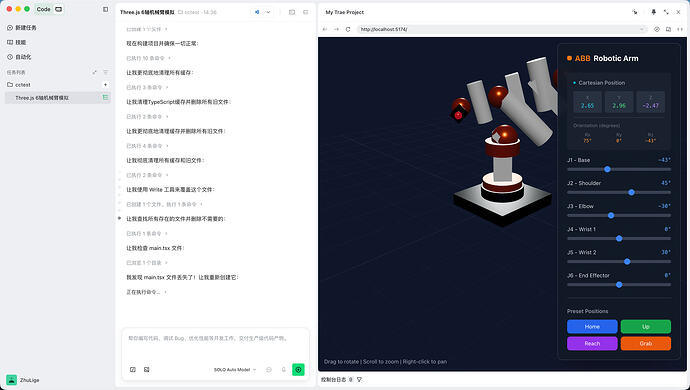
Task: Expand the '已执行 1 条命令' step
Action: (147, 233)
